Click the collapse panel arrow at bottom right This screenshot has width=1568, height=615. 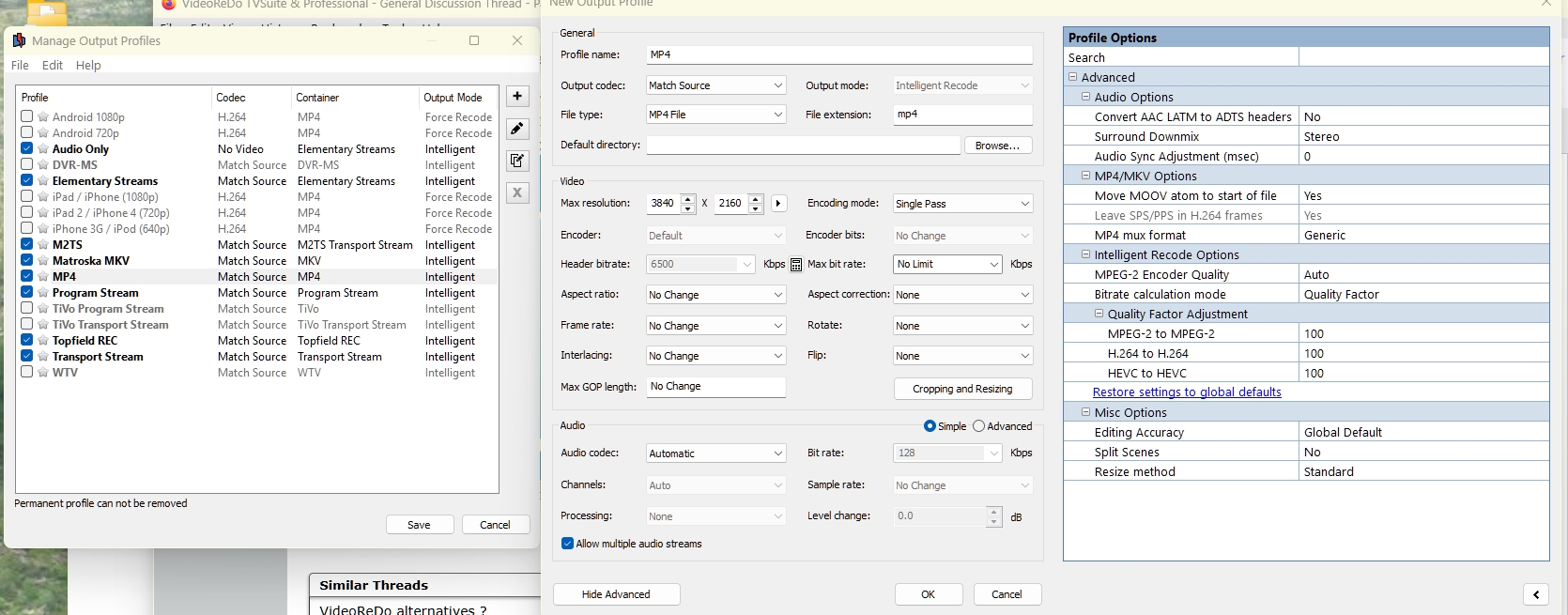pos(1536,594)
